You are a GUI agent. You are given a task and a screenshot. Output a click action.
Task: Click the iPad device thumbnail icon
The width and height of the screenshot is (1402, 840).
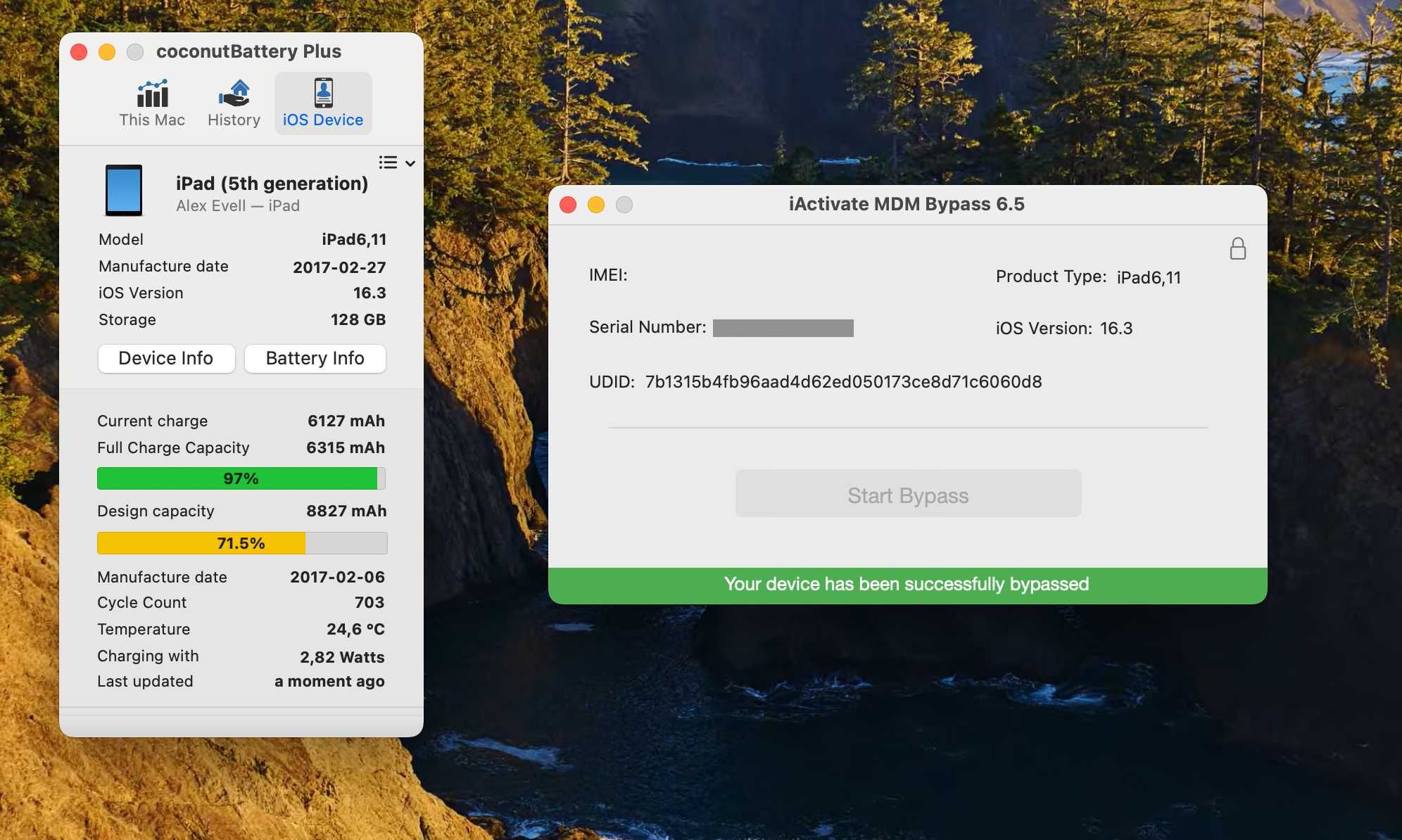tap(124, 191)
